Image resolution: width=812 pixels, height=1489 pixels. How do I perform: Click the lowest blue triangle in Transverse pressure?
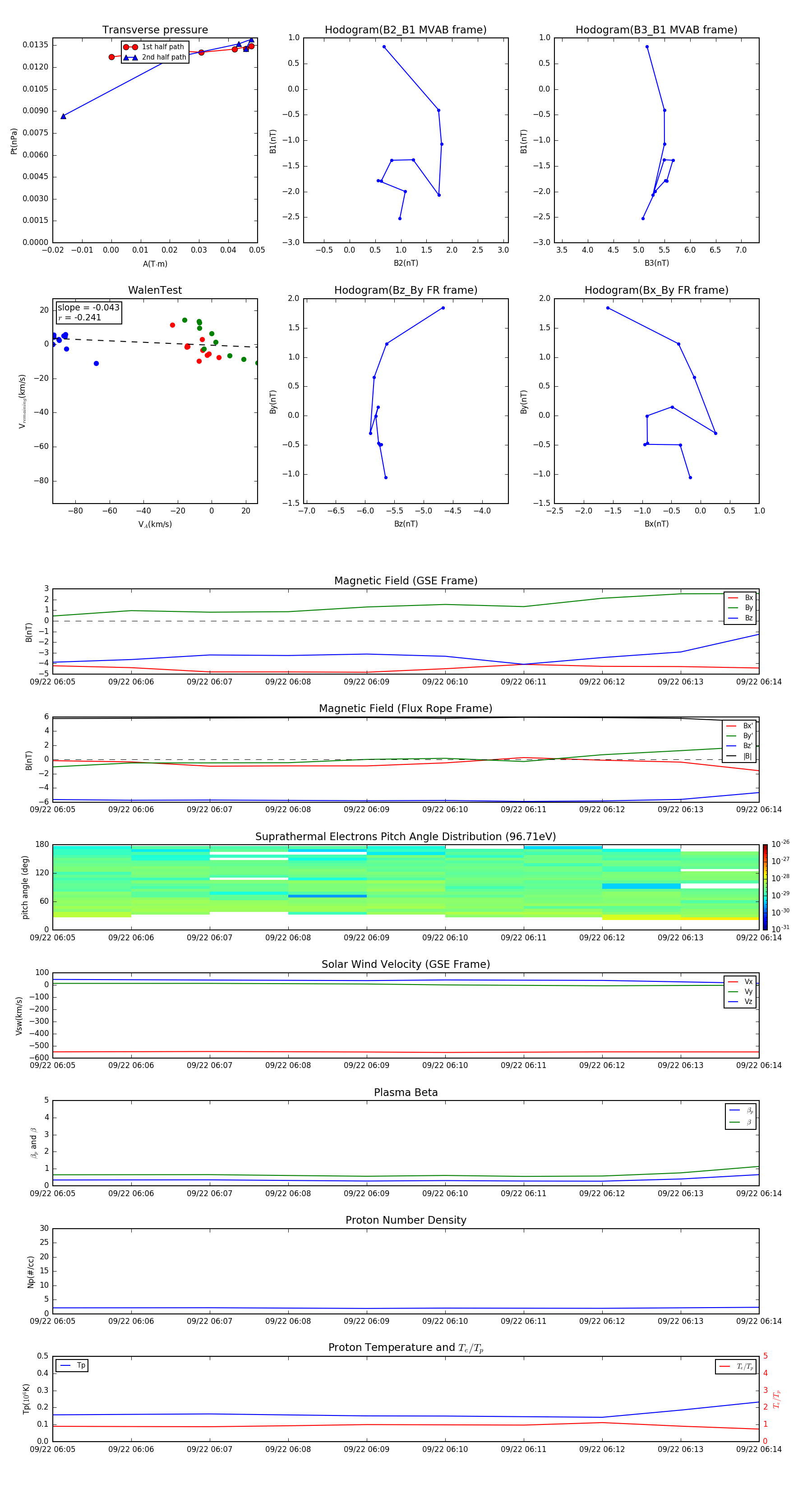pyautogui.click(x=64, y=116)
